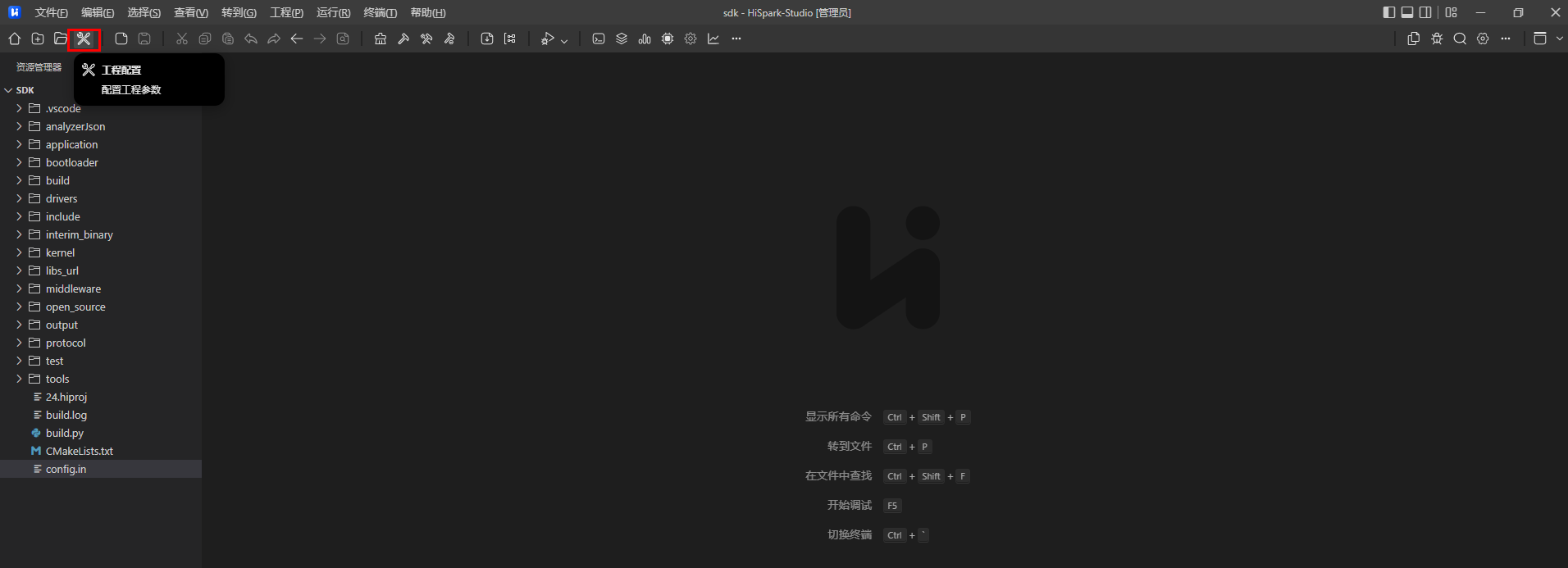Click the bug debug icon at right

point(1437,39)
